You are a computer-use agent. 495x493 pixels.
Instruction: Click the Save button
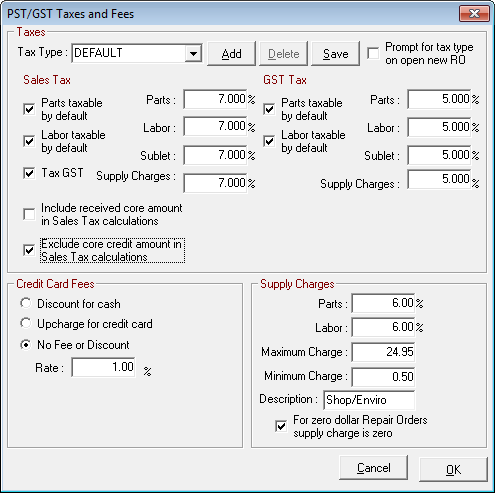pos(335,54)
